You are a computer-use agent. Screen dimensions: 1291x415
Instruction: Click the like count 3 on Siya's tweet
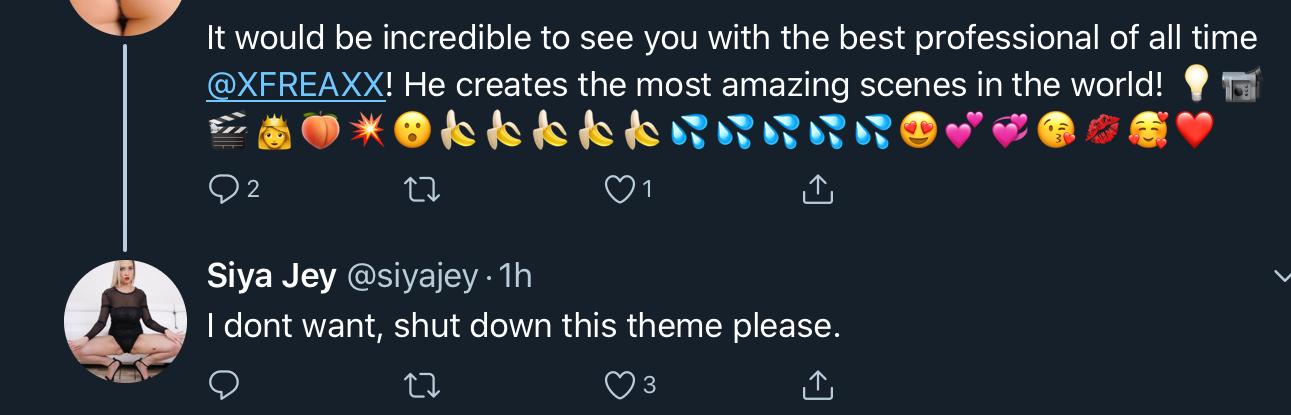[649, 384]
